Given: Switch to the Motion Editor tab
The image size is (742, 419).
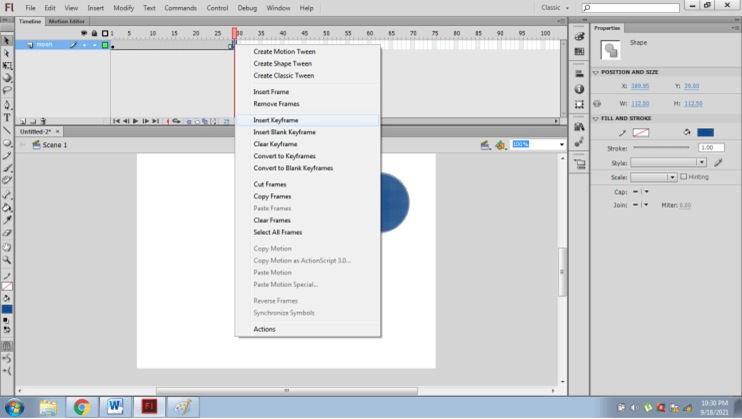Looking at the screenshot, I should (67, 21).
